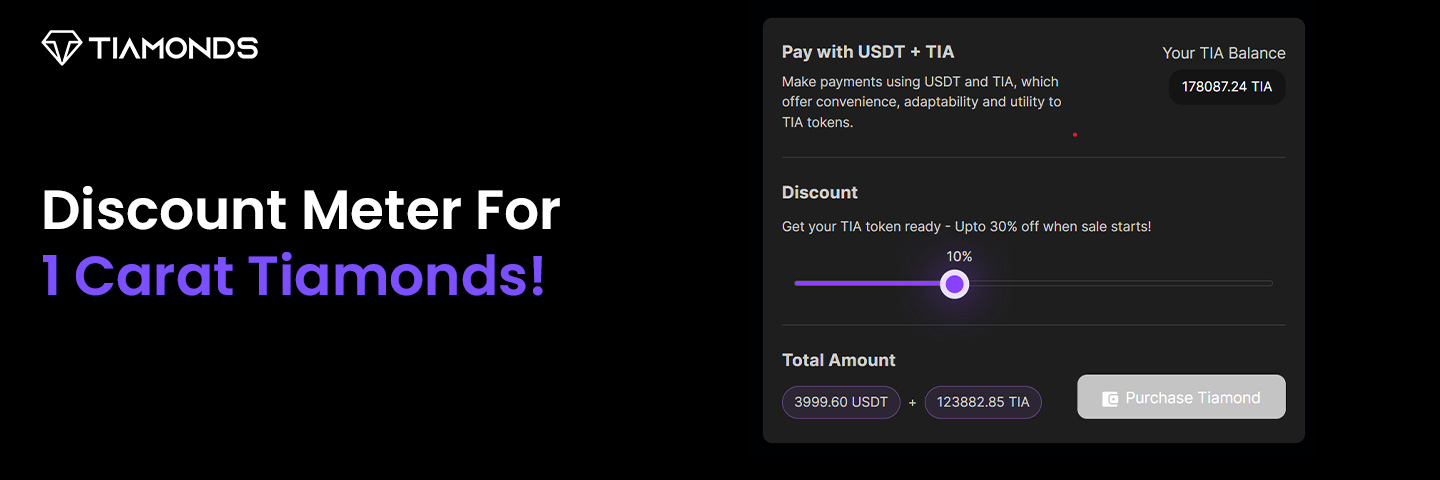The width and height of the screenshot is (1440, 480).
Task: Click the Tiamonds diamond logo icon
Action: tap(62, 47)
